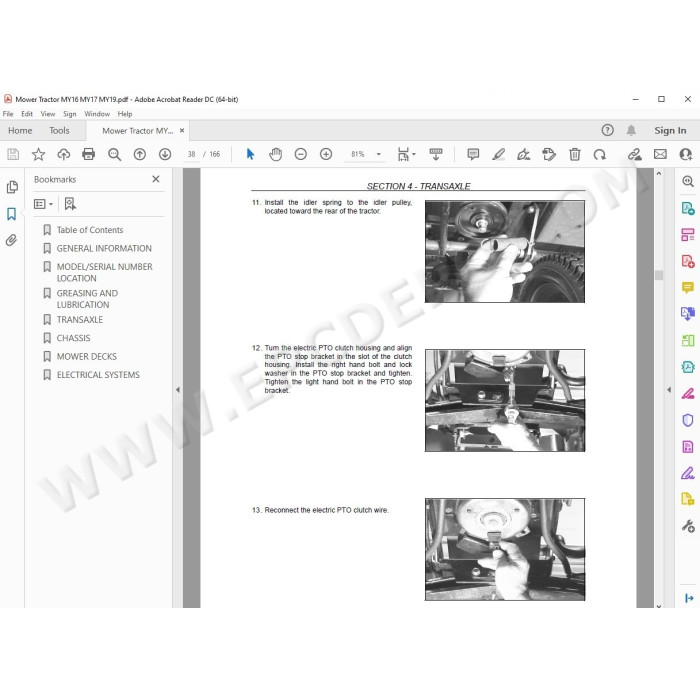Image resolution: width=700 pixels, height=700 pixels.
Task: Open Export PDF tool in right pane
Action: 688,208
